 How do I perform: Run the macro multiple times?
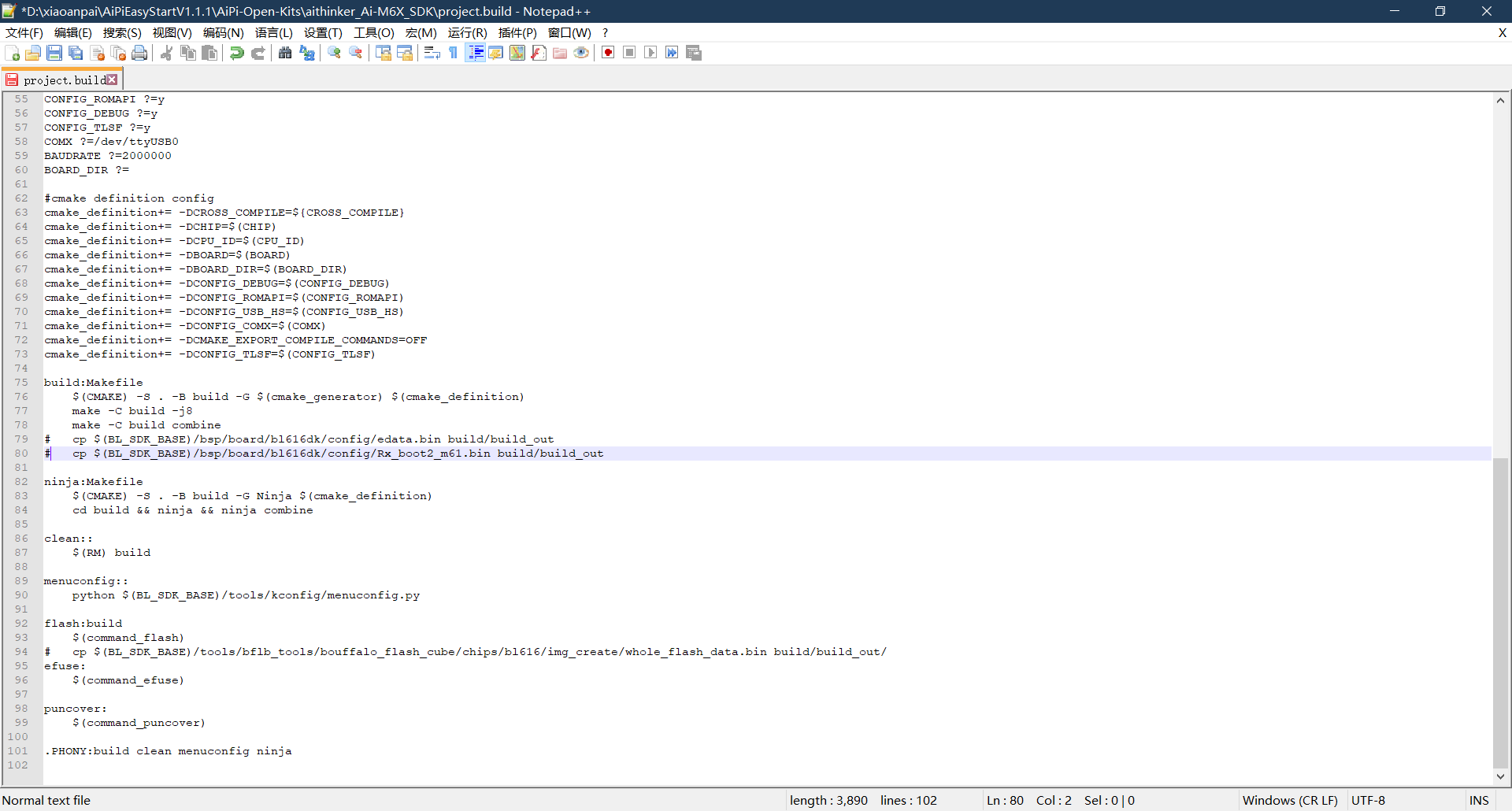[672, 53]
